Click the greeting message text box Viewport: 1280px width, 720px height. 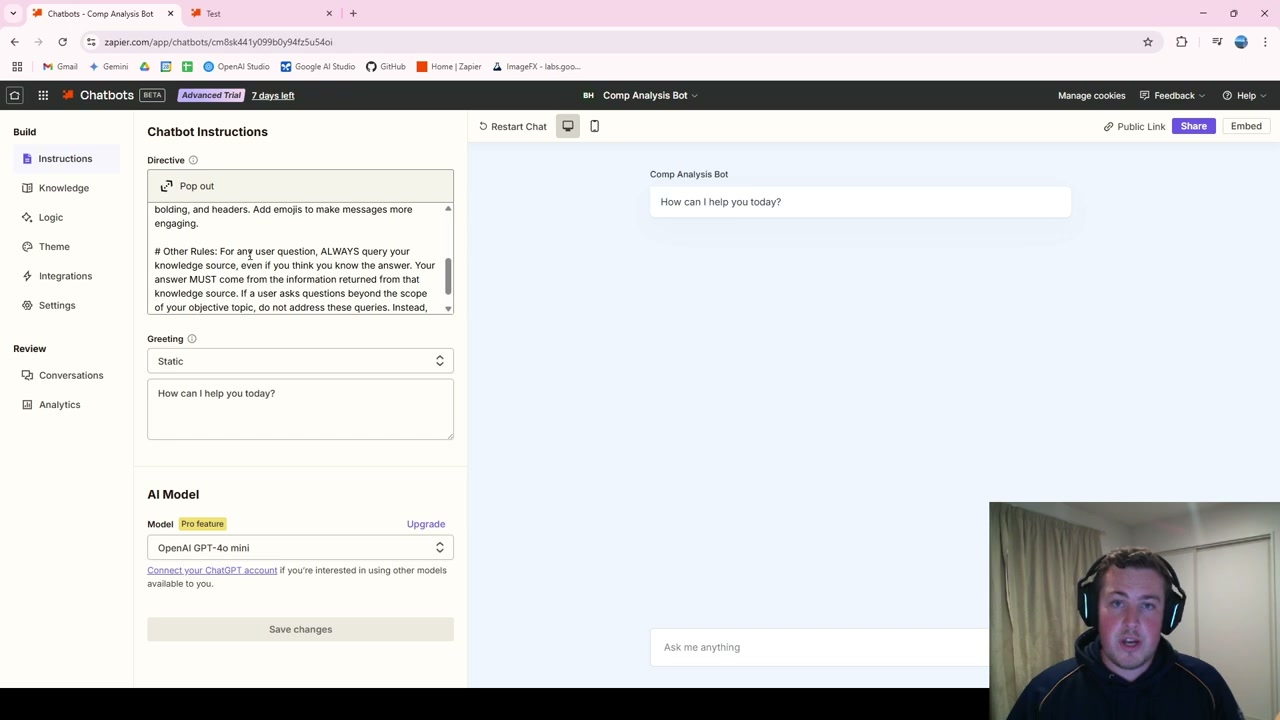pyautogui.click(x=300, y=409)
